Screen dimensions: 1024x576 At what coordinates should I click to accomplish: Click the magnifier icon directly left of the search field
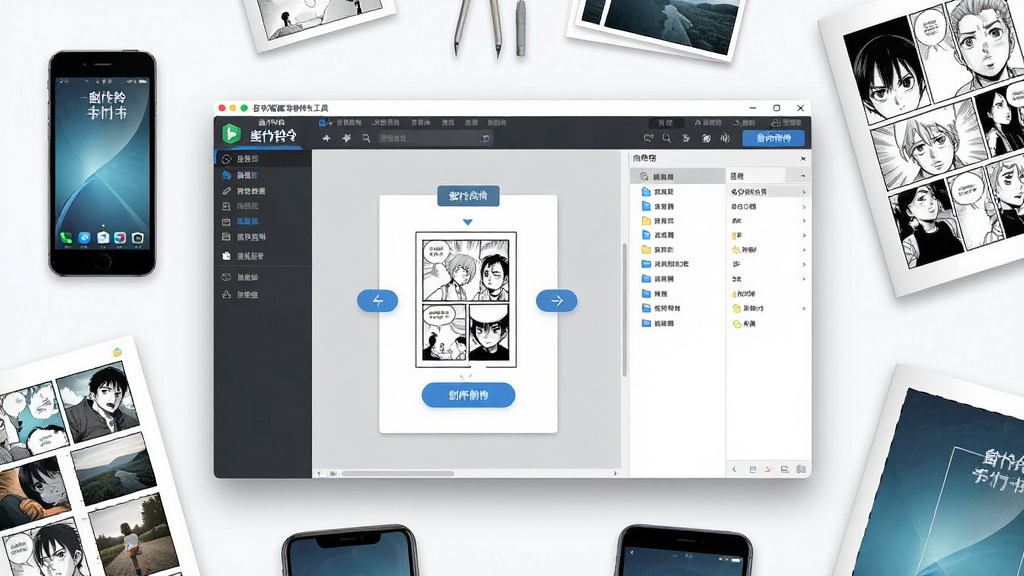(x=366, y=138)
